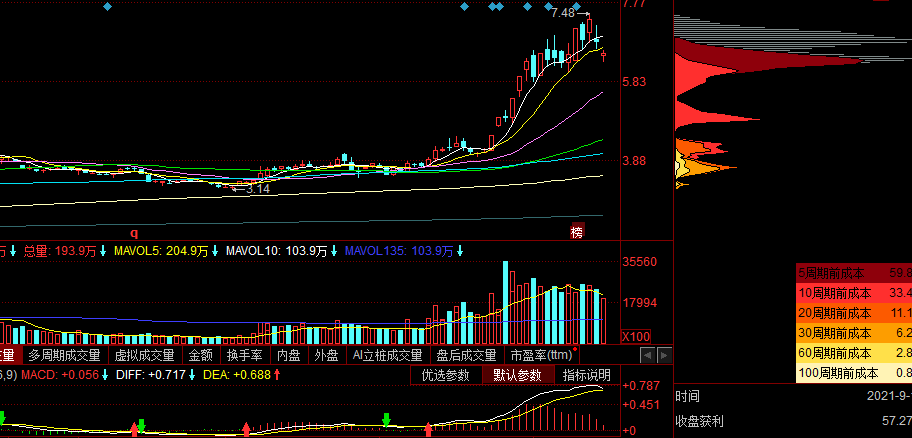Switch to the 换手率 tab
The width and height of the screenshot is (912, 438).
point(244,355)
